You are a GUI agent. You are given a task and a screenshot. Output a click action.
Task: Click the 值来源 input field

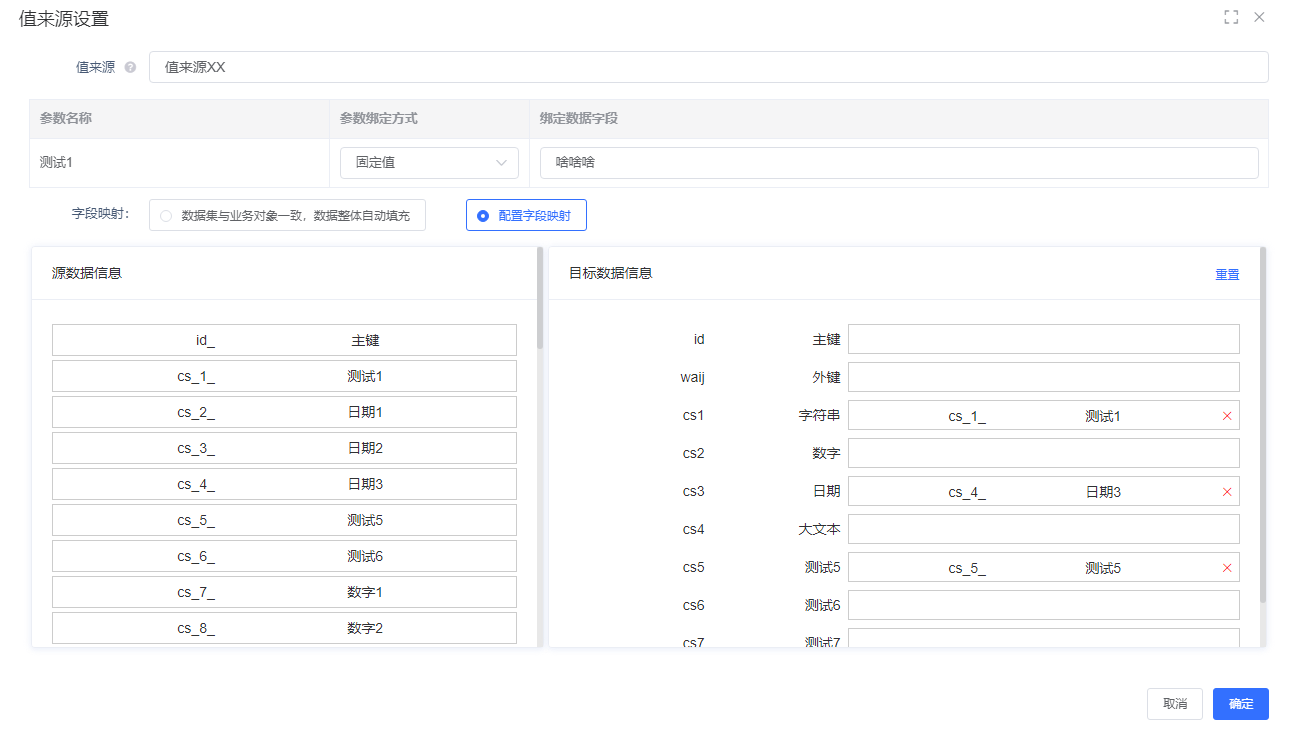(x=708, y=68)
